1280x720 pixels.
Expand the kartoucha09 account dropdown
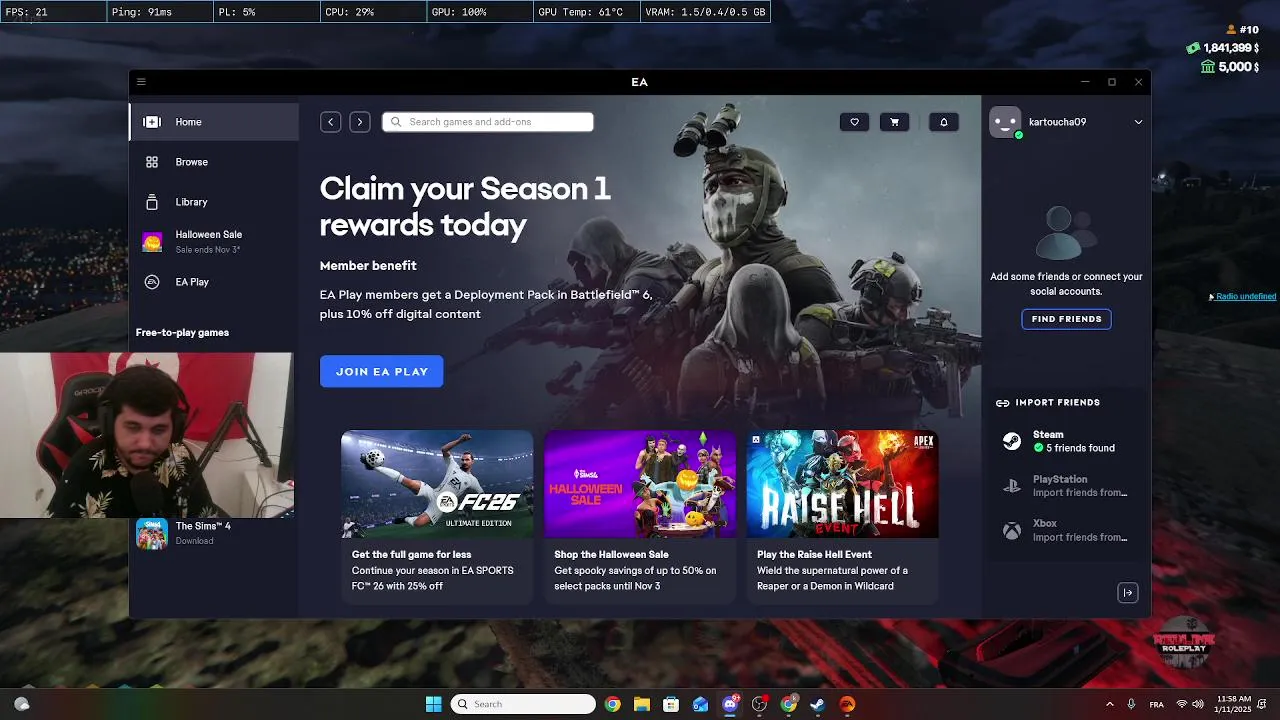click(x=1138, y=122)
